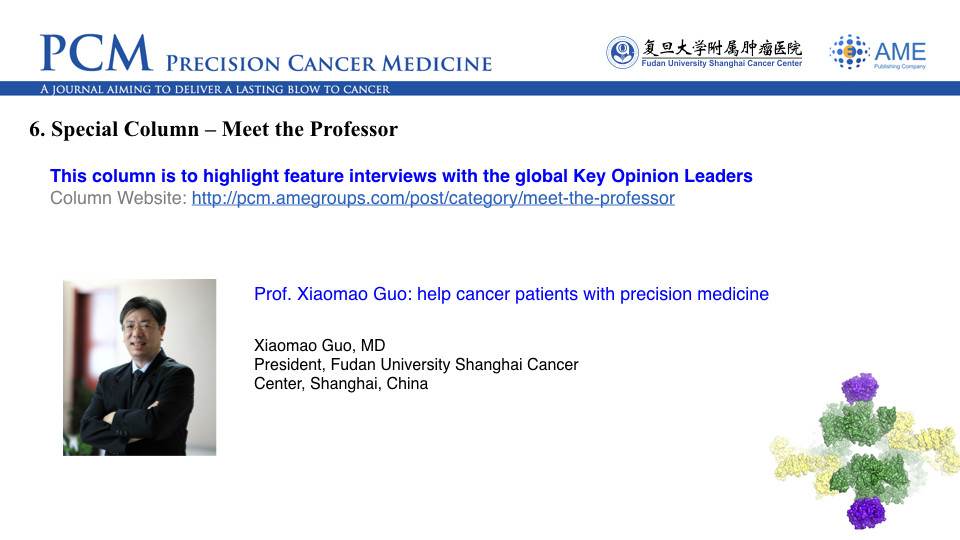Click the Chinese hospital name characters

[721, 48]
